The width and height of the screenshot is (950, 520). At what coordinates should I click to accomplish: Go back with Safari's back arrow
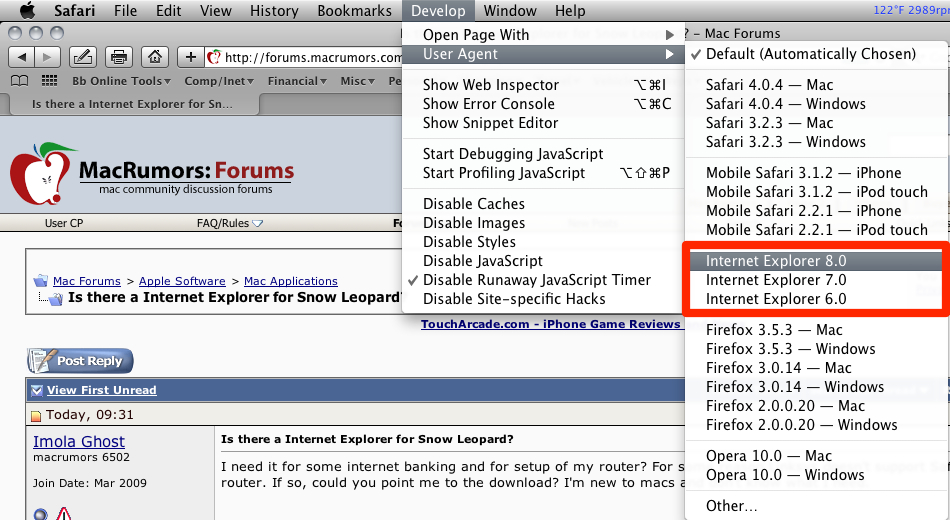(22, 58)
